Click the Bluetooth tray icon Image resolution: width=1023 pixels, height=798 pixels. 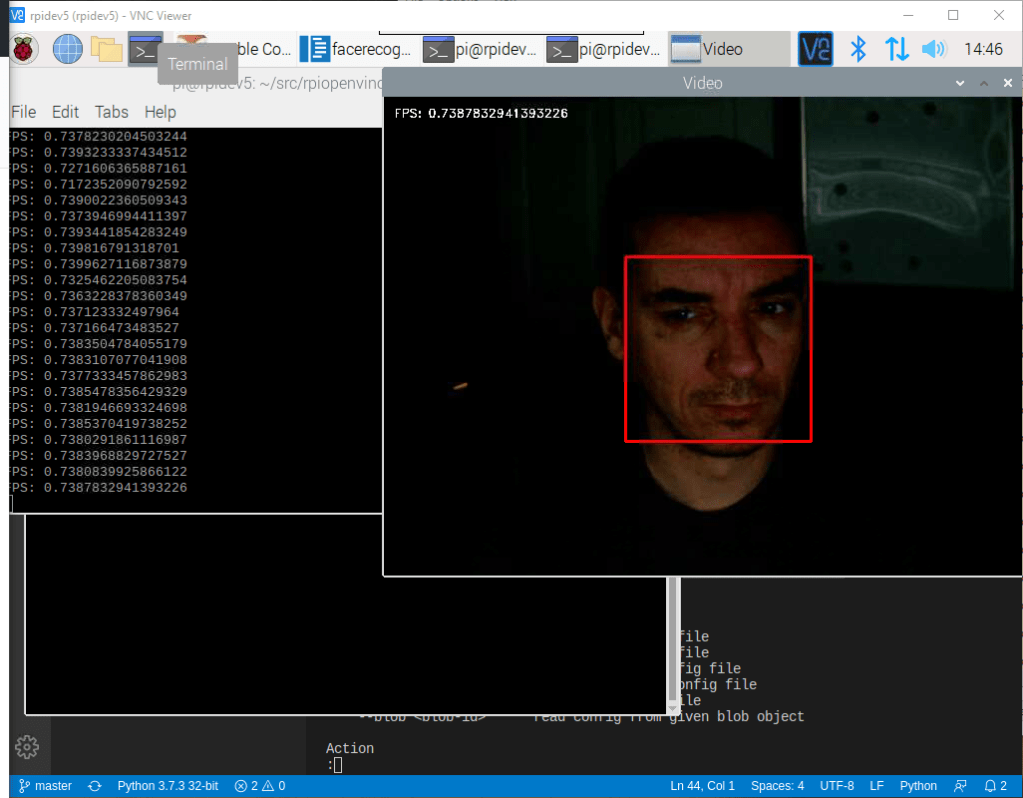(x=857, y=49)
